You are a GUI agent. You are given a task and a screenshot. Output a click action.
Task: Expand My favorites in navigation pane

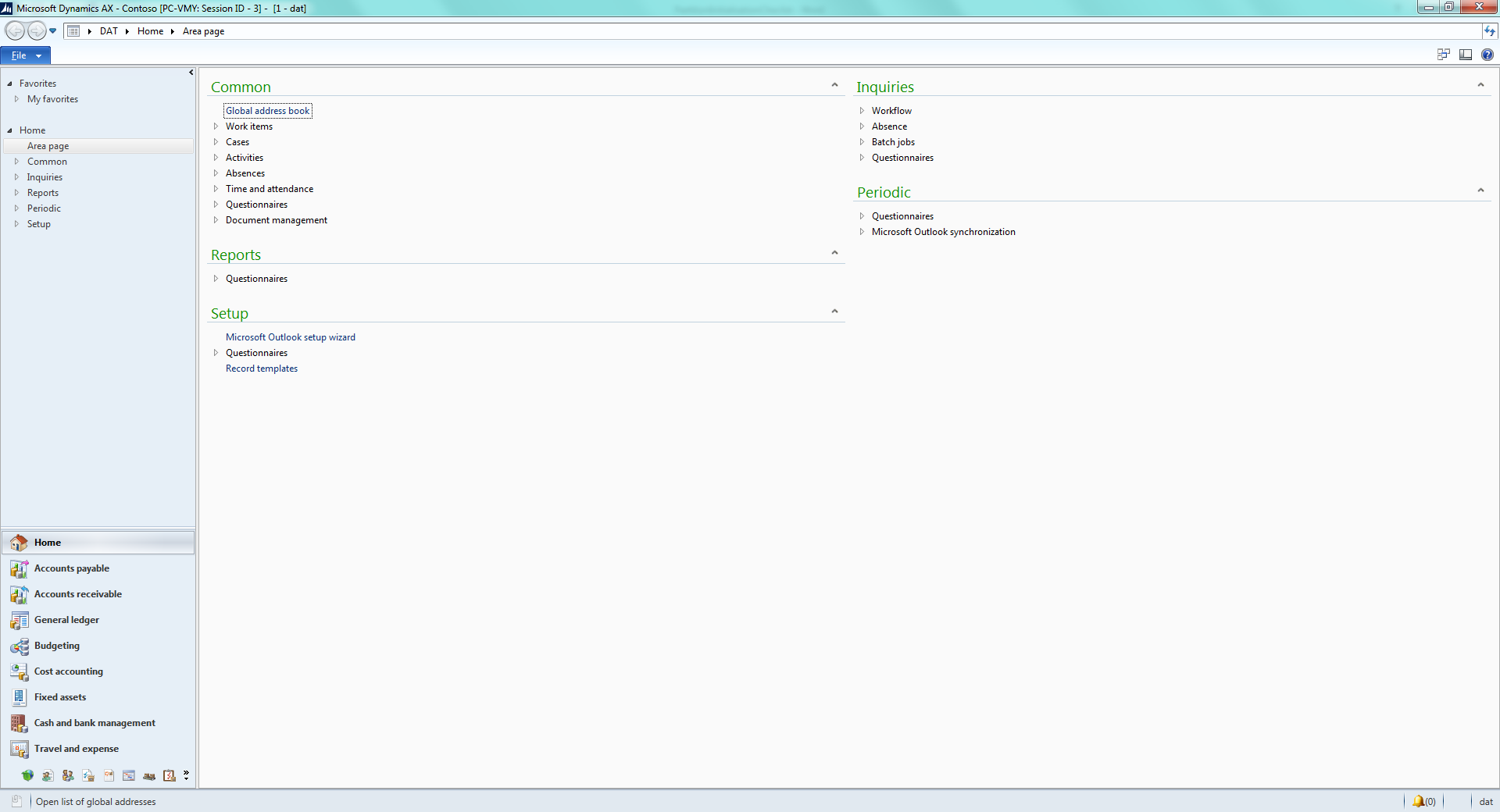pos(16,99)
